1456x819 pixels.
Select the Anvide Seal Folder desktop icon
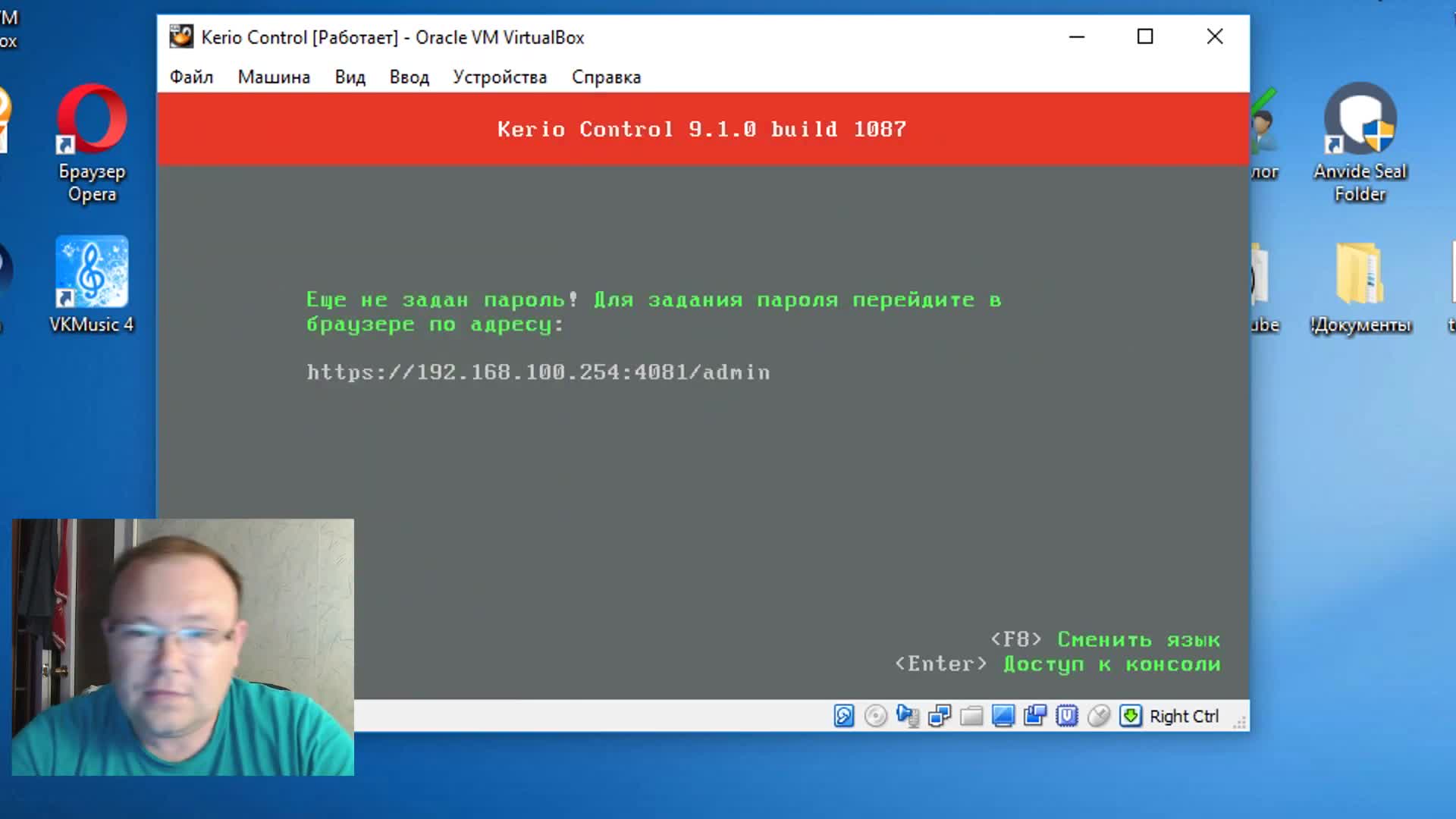click(1360, 143)
